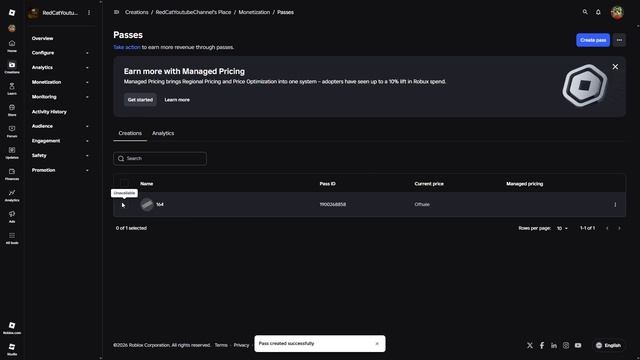The image size is (640, 360).
Task: Expand the Audience section
Action: [60, 126]
